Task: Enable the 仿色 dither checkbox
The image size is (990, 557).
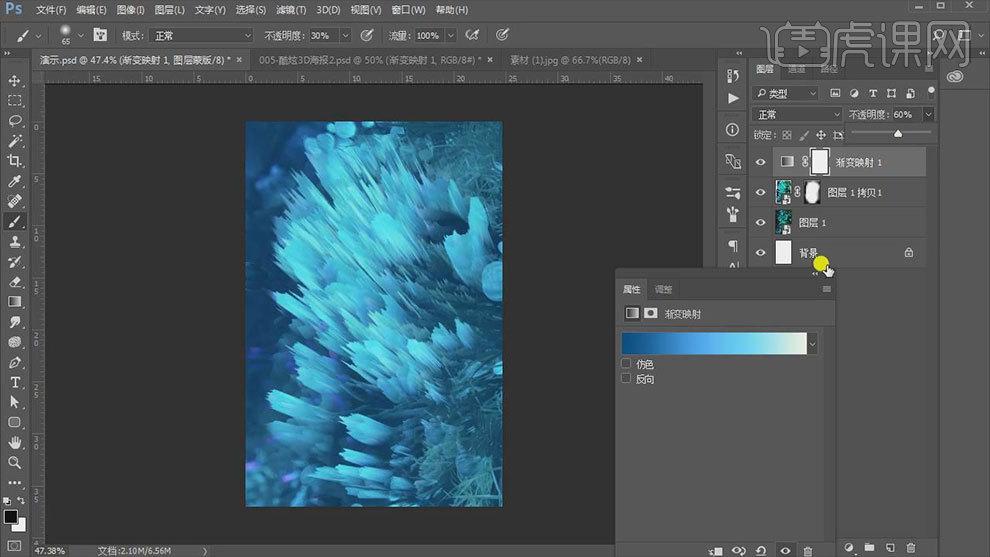Action: 626,364
